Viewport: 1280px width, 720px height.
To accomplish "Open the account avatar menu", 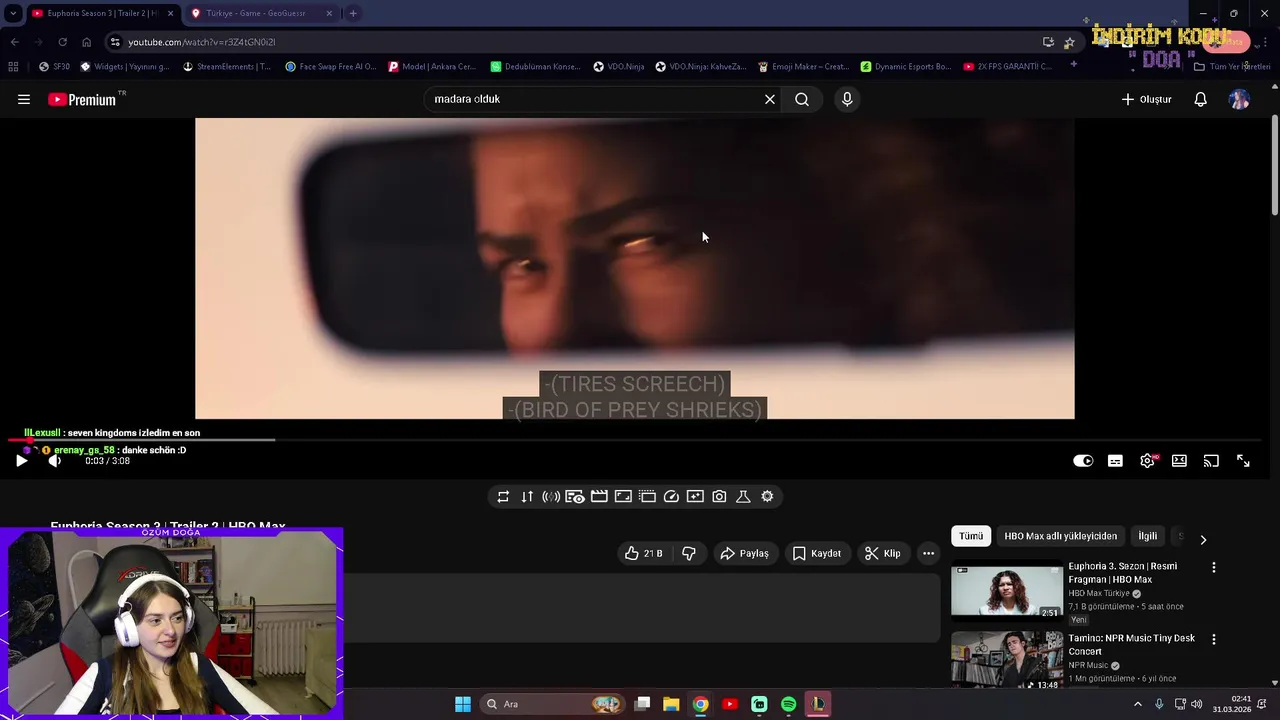I will [x=1240, y=99].
